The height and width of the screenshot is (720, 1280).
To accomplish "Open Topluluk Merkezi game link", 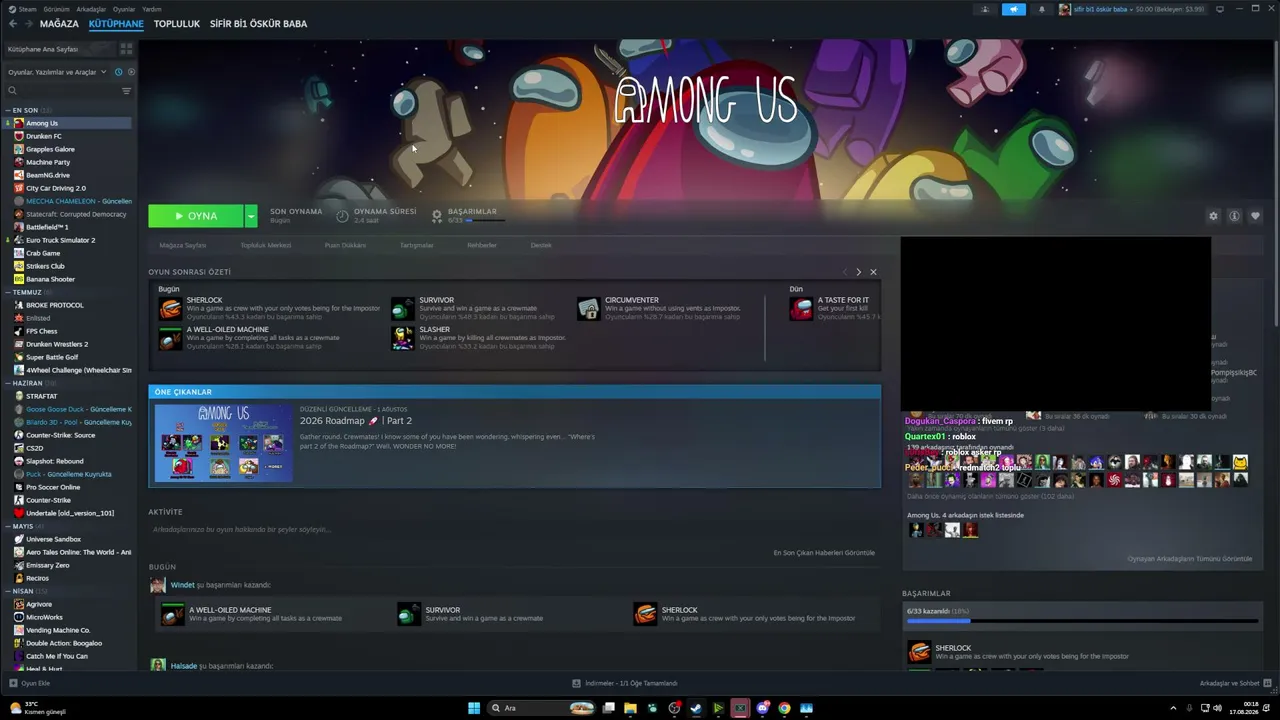I will coord(266,245).
